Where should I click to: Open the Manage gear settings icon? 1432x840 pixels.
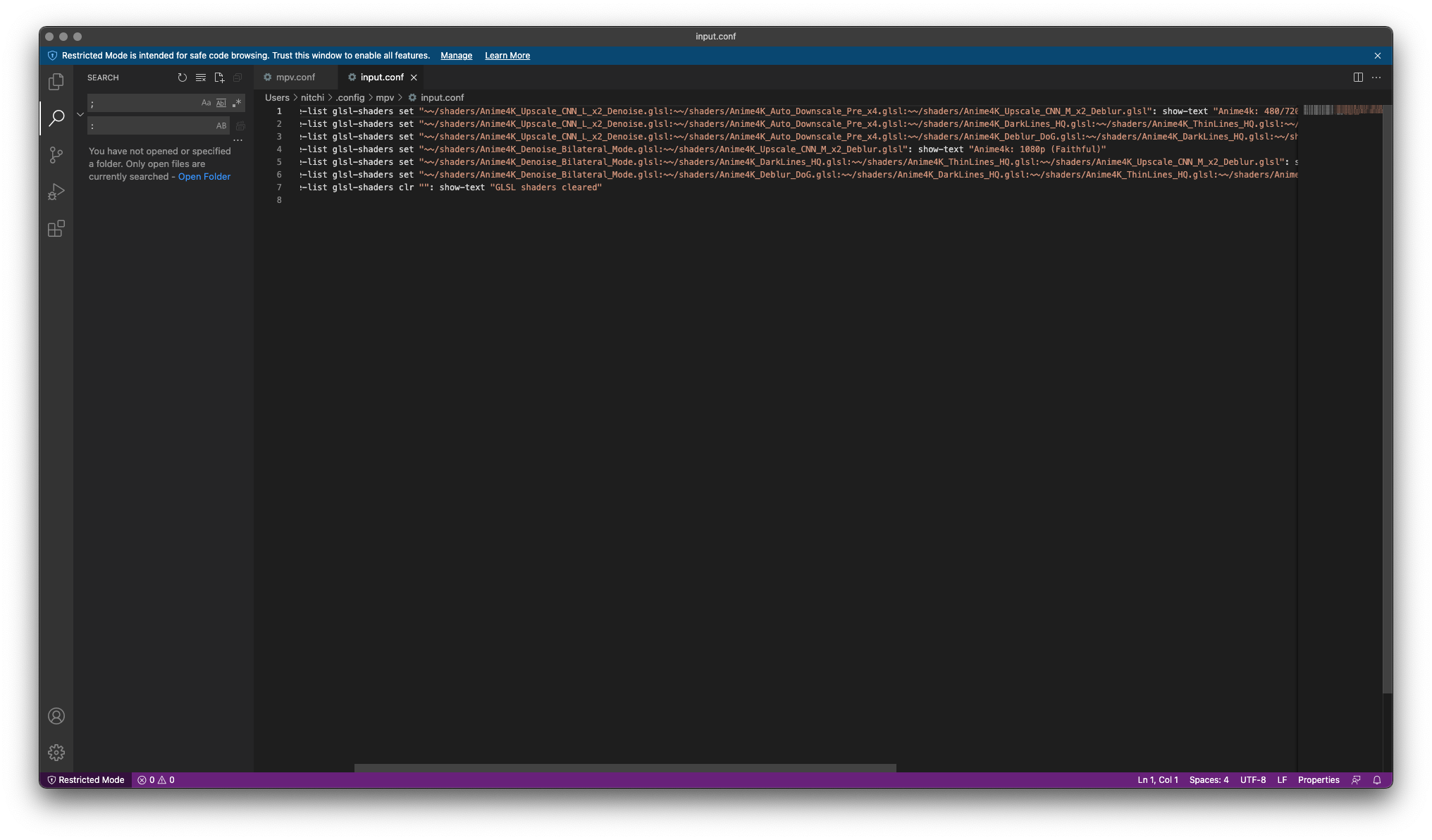(x=56, y=753)
